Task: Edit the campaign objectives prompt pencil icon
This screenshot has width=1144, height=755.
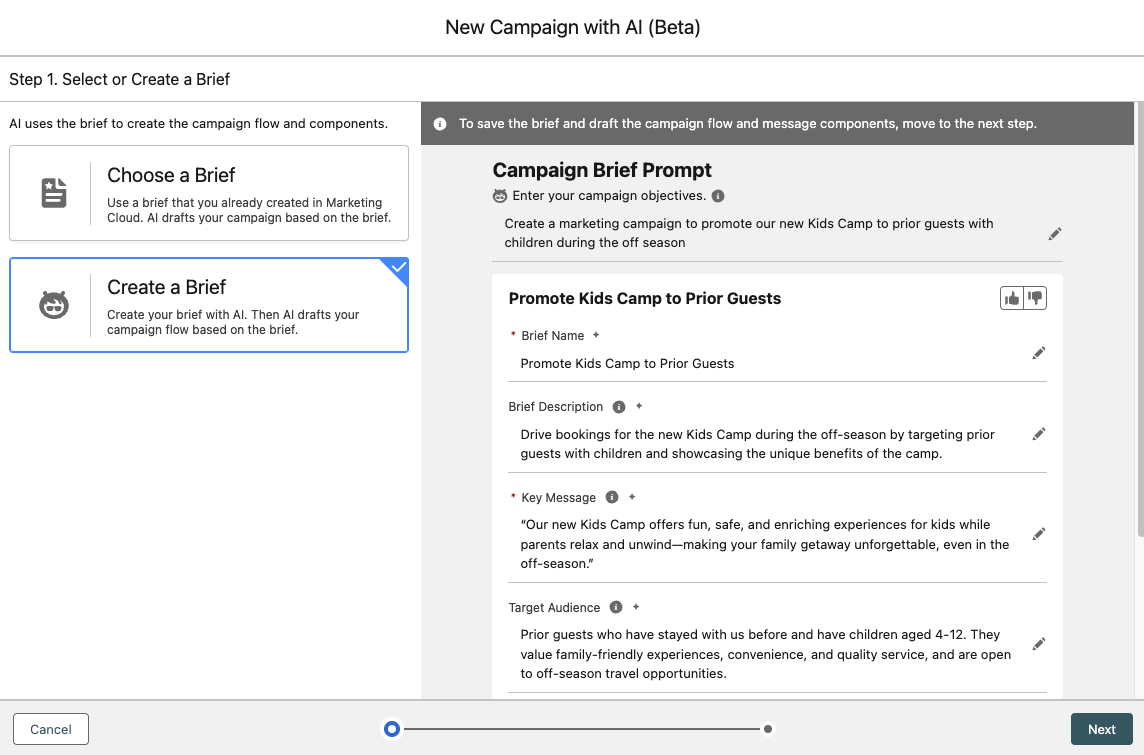Action: [1055, 234]
